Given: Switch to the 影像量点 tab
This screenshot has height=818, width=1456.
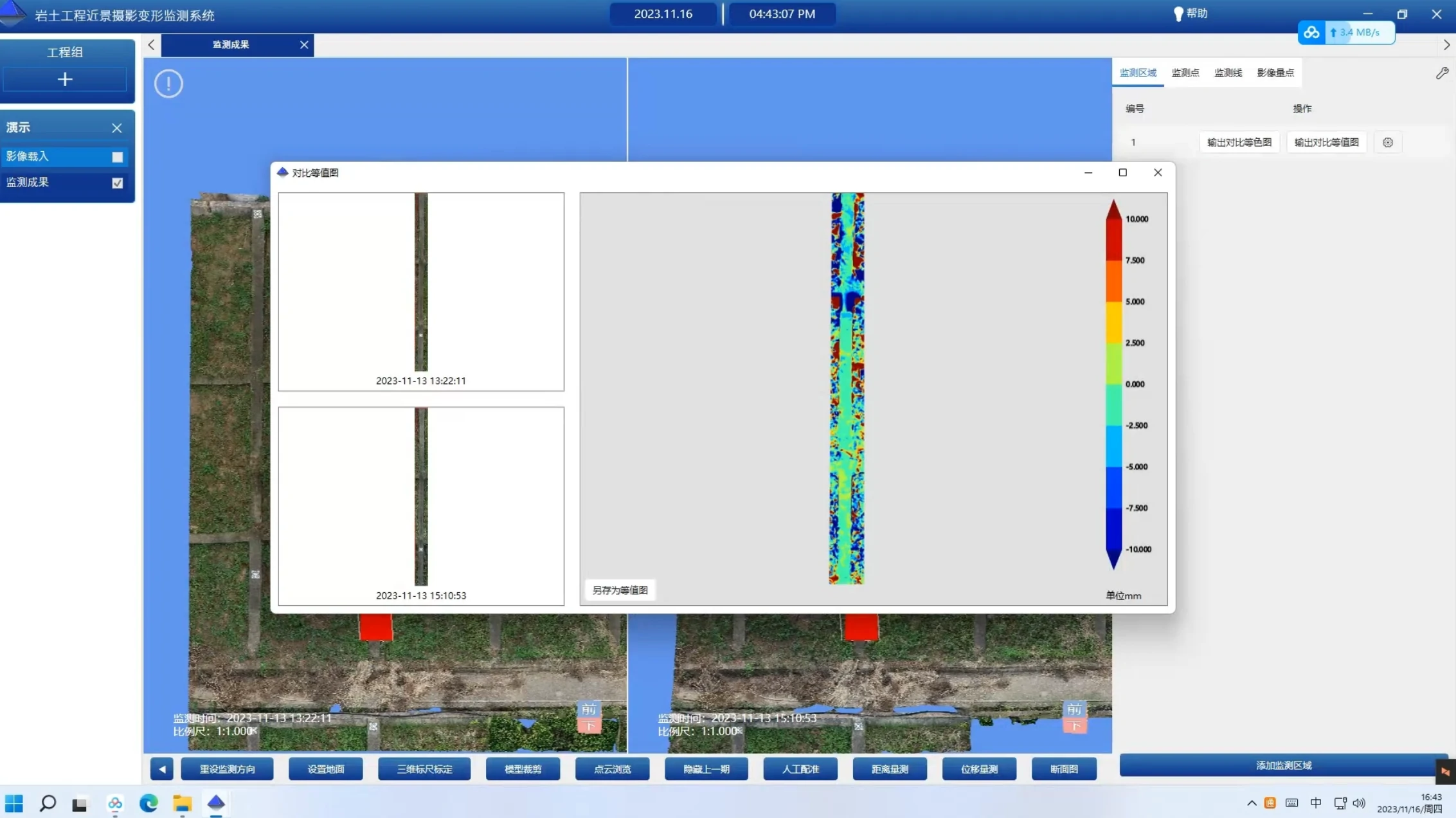Looking at the screenshot, I should pyautogui.click(x=1275, y=73).
